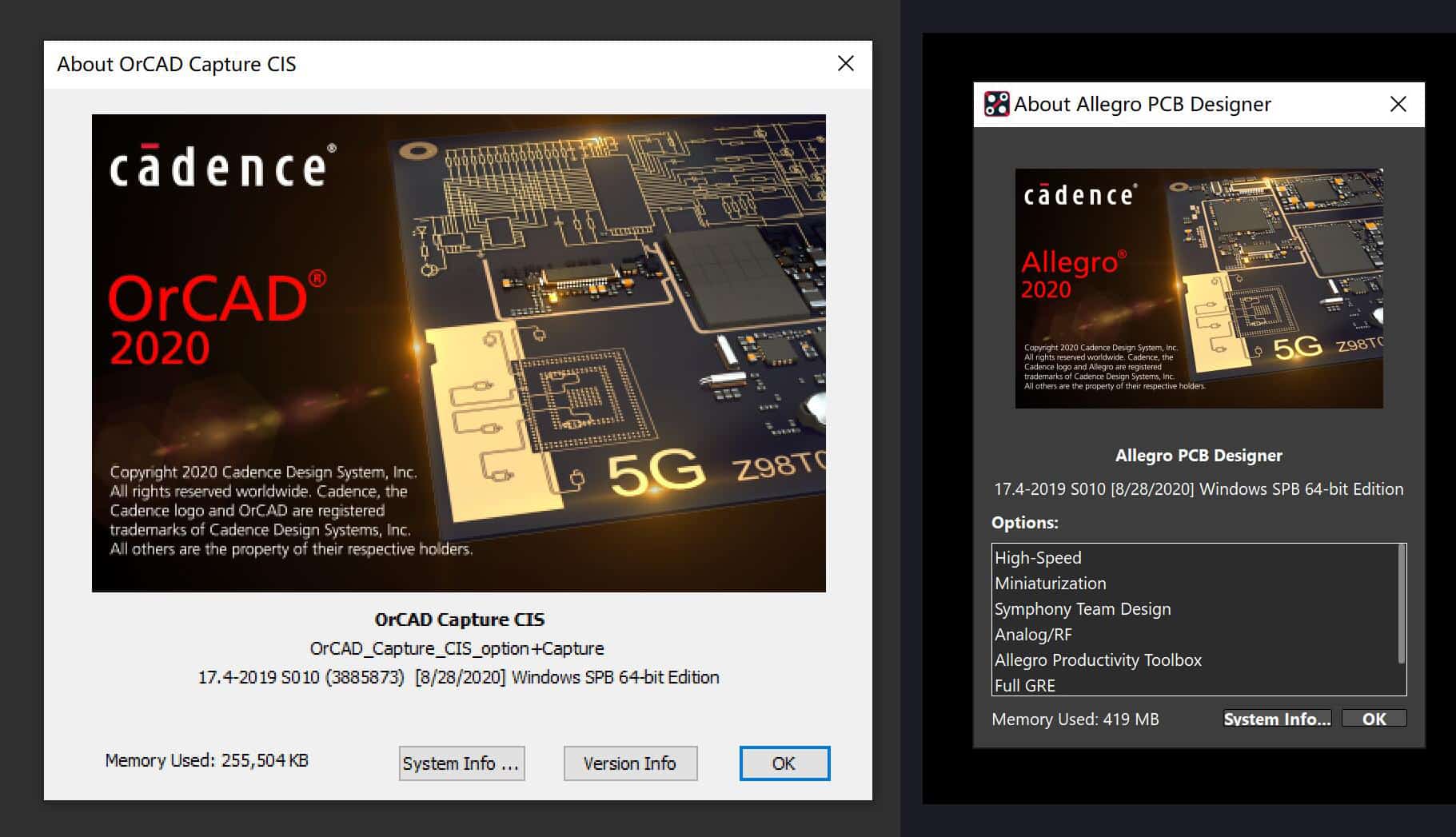Click the OrCAD 2020 splash image
This screenshot has height=837, width=1456.
[459, 353]
